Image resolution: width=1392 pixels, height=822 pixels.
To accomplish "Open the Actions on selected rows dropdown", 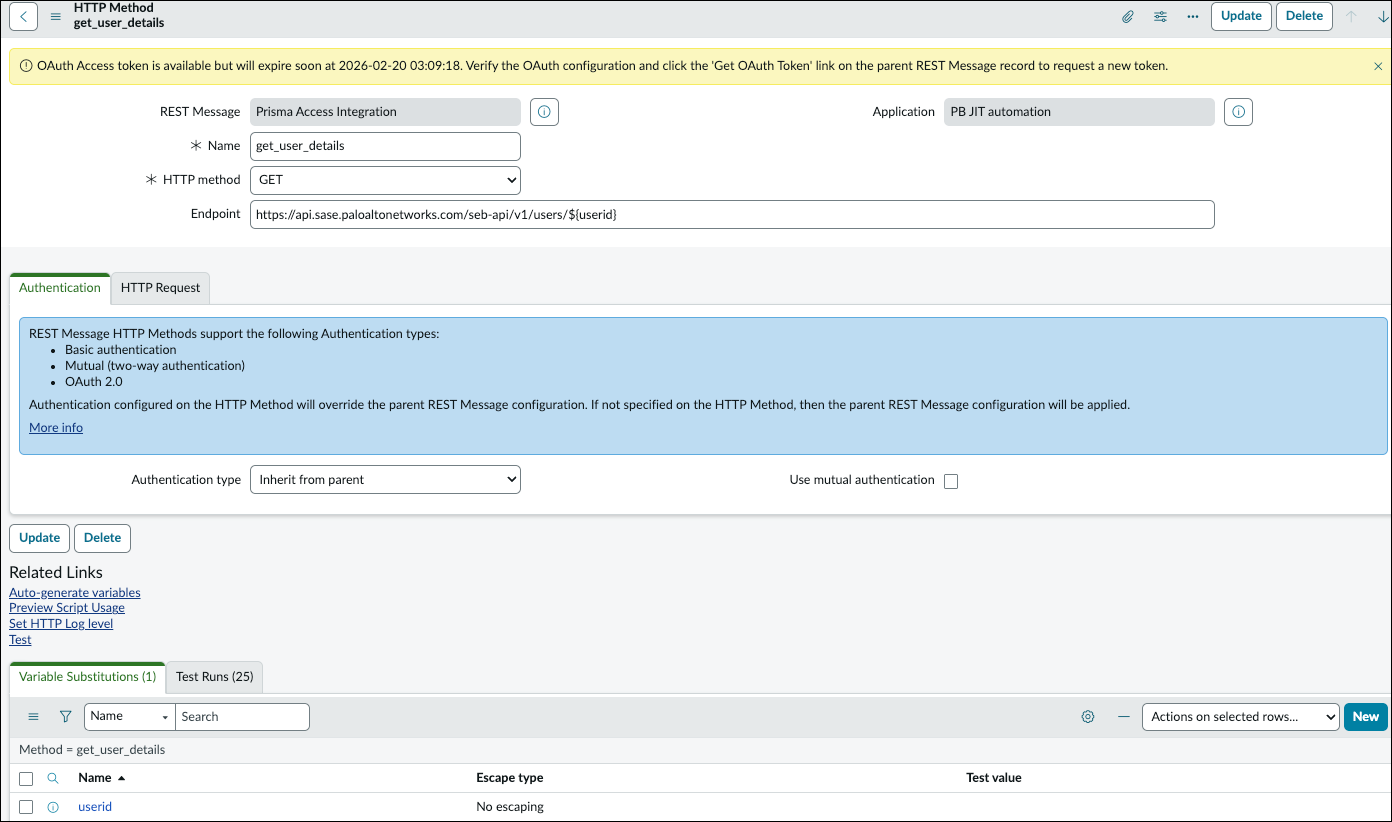I will pyautogui.click(x=1240, y=716).
